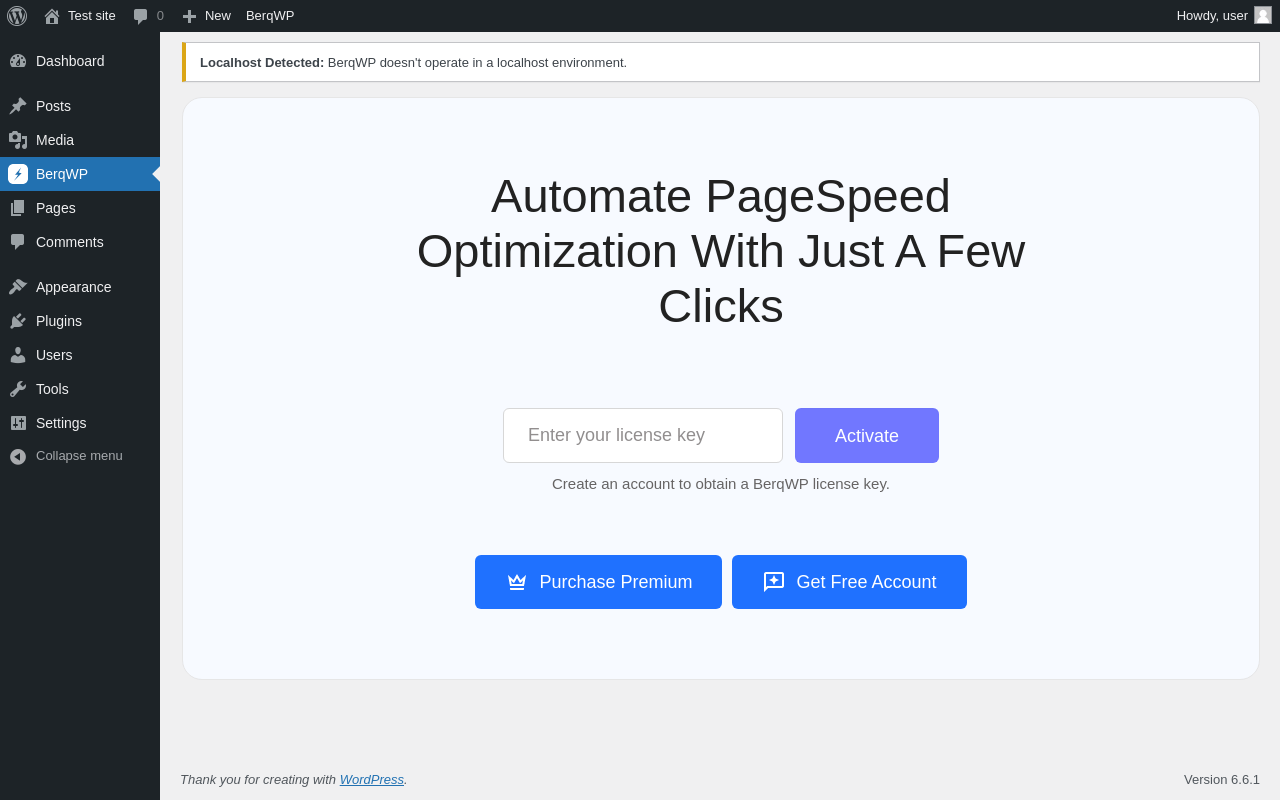Open the Posts menu

[80, 106]
